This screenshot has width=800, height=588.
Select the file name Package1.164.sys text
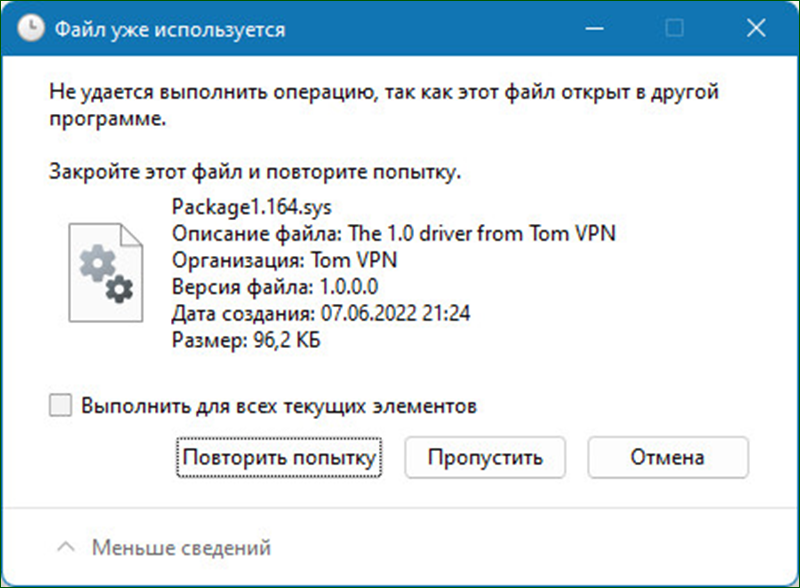point(252,207)
